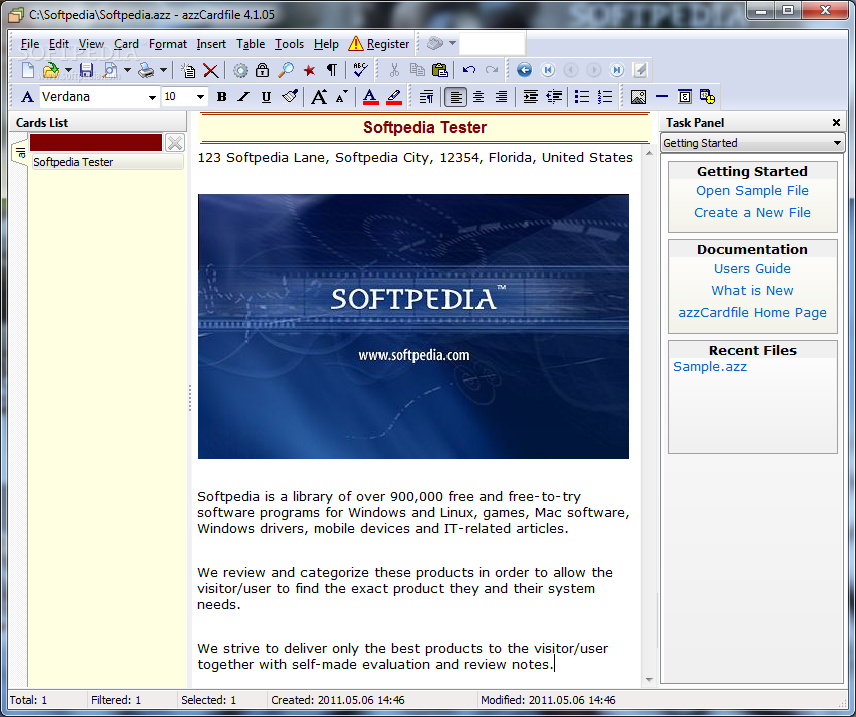This screenshot has width=856, height=717.
Task: Increase font size with the large A icon
Action: (x=319, y=97)
